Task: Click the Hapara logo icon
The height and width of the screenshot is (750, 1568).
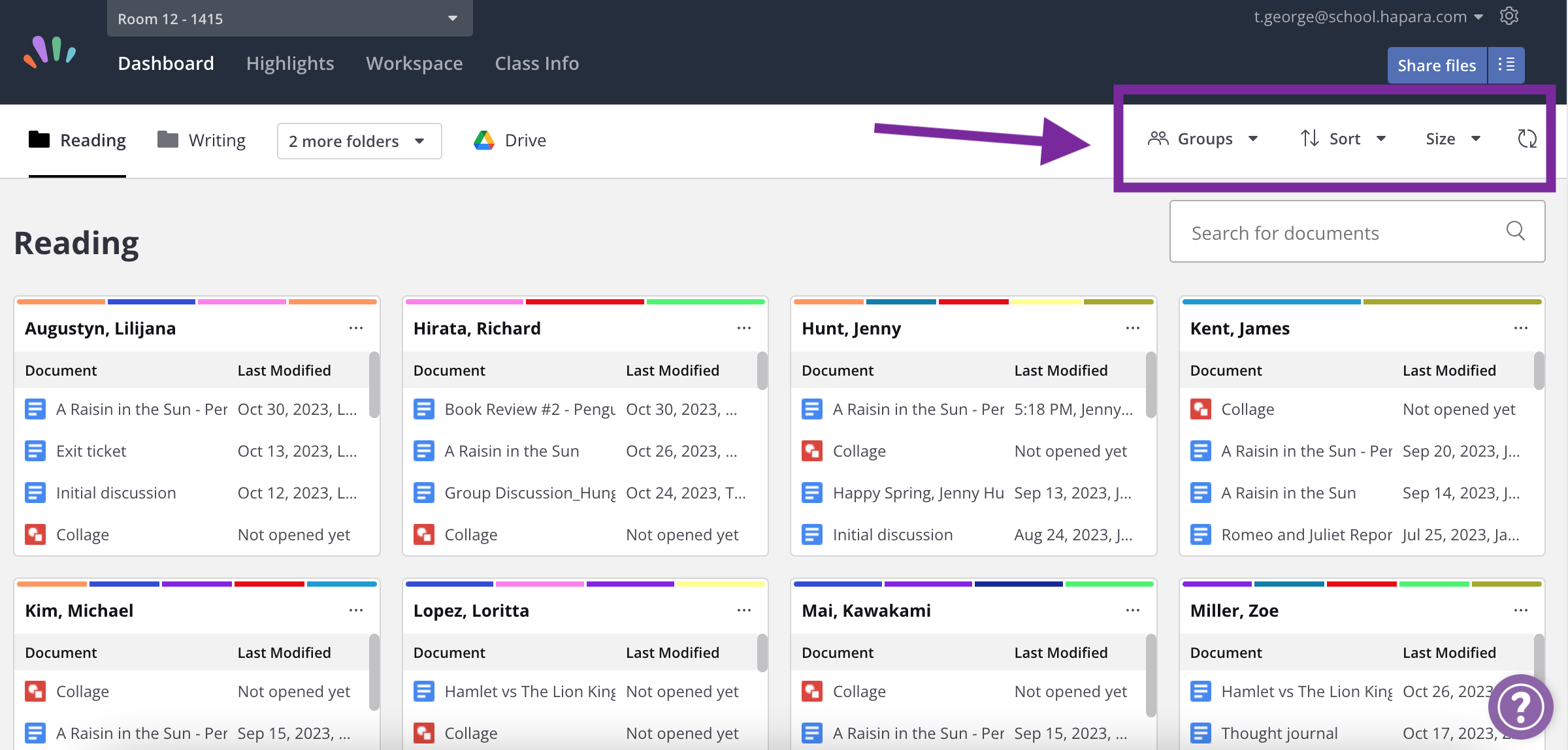Action: tap(50, 52)
